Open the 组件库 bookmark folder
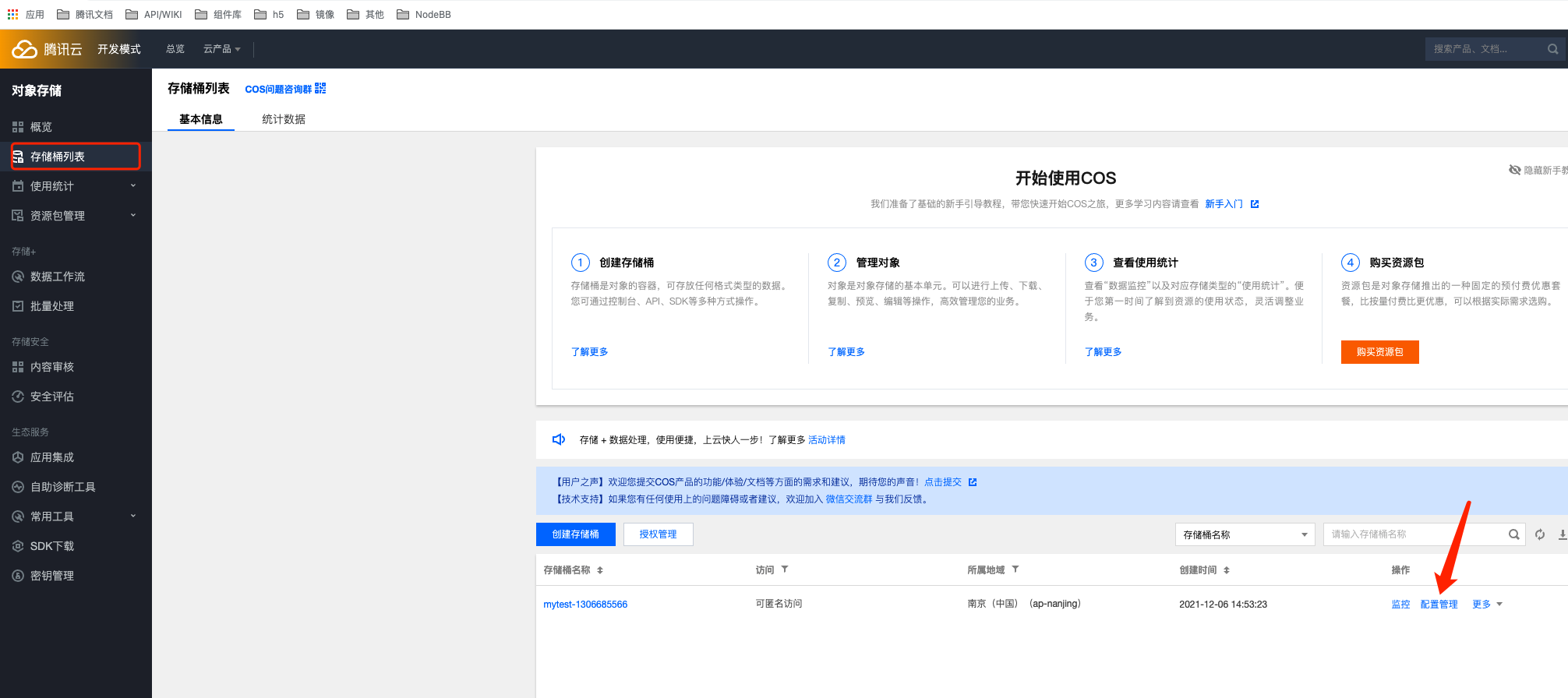The image size is (1568, 698). coord(218,14)
